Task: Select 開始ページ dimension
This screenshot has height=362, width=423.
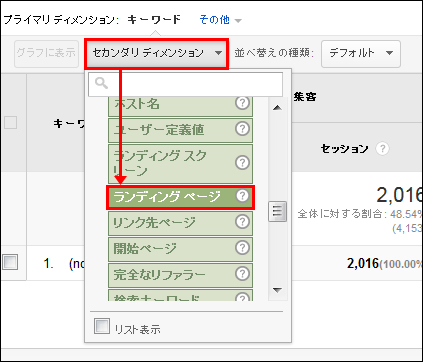Action: [x=180, y=249]
